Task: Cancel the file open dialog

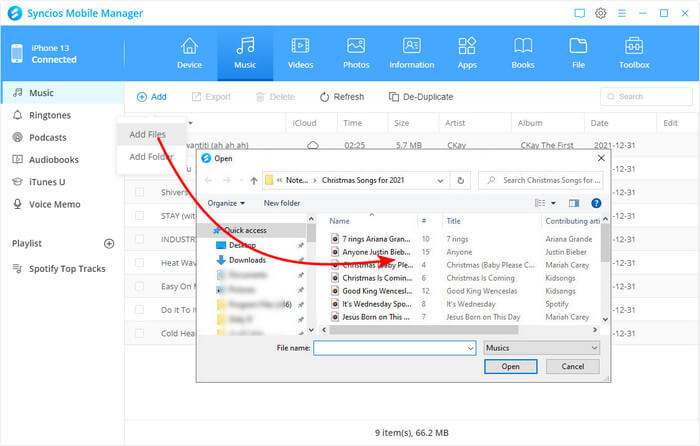Action: (x=573, y=367)
